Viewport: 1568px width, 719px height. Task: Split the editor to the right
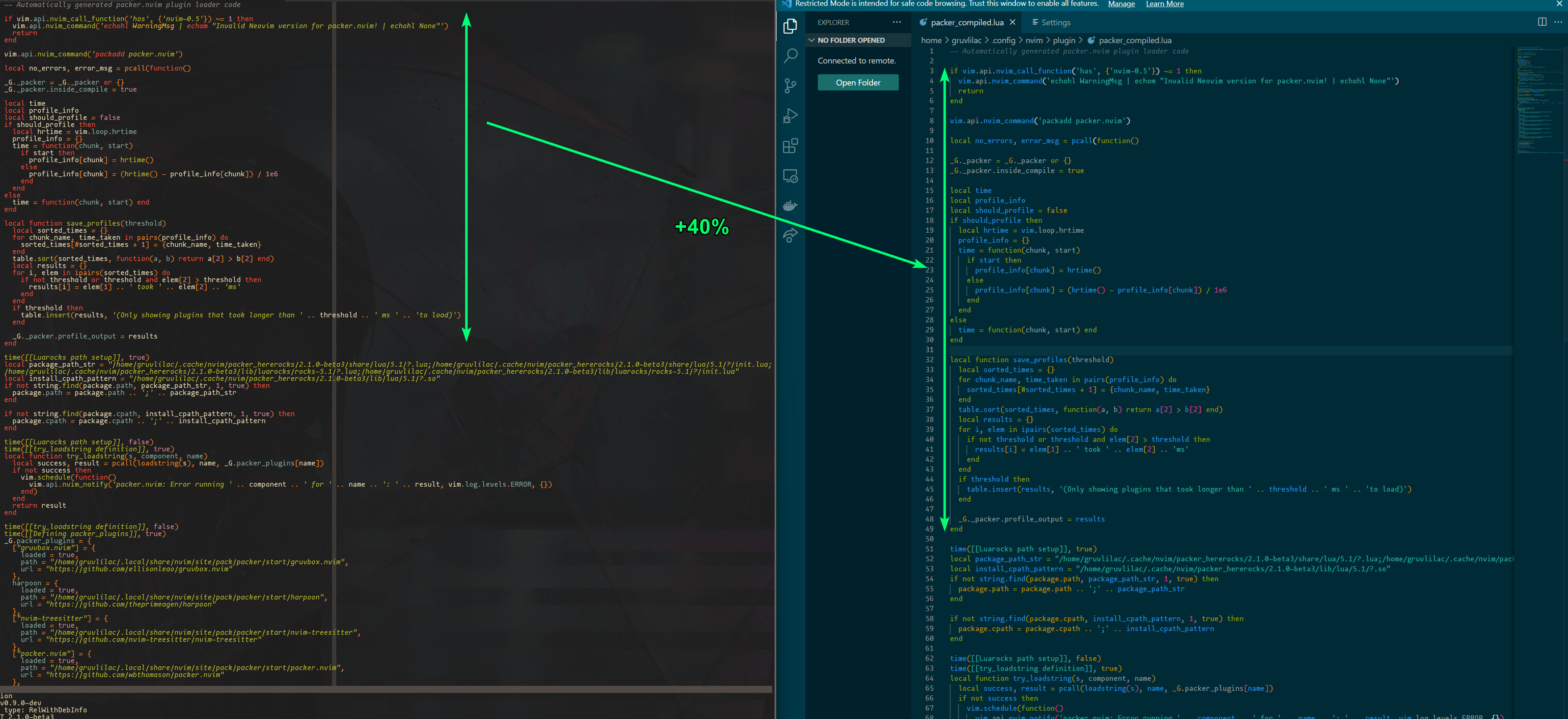coord(1542,22)
